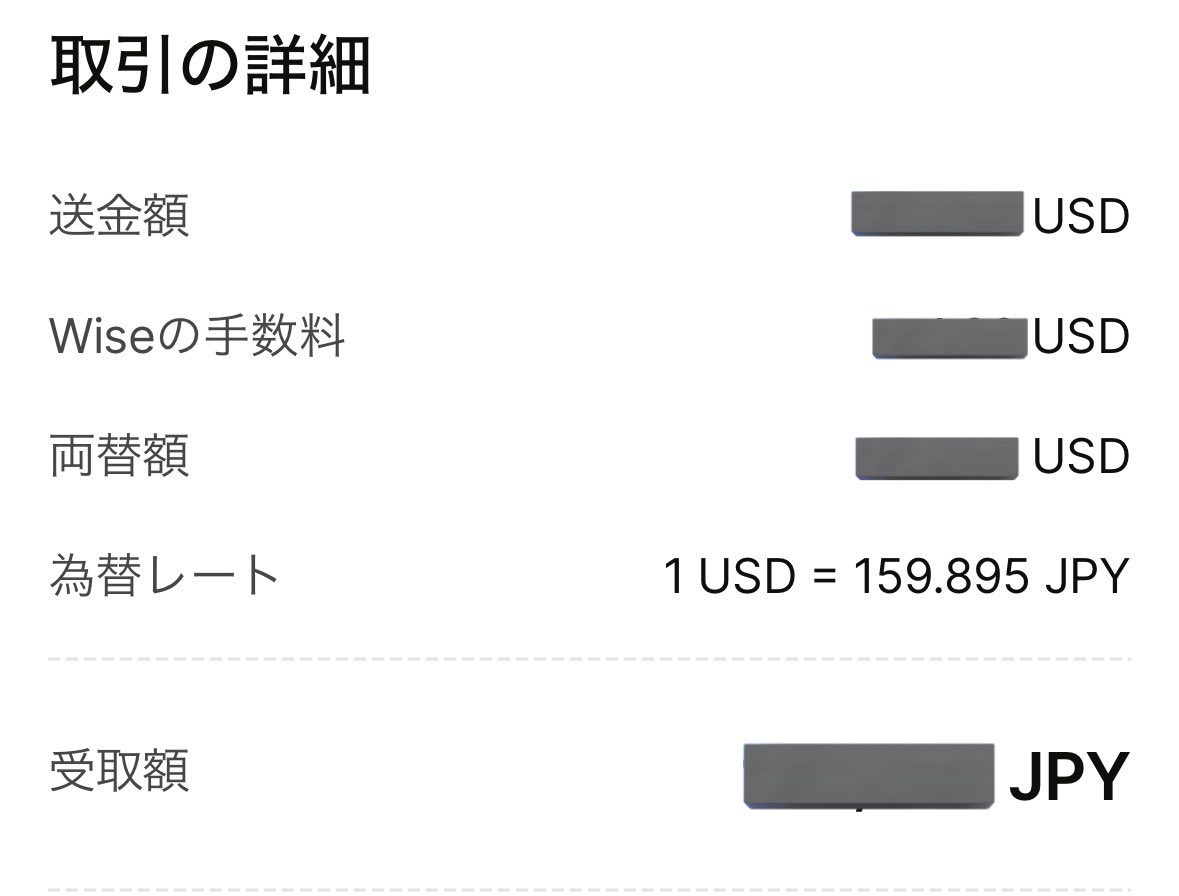Select the 両替額 label

click(x=119, y=456)
